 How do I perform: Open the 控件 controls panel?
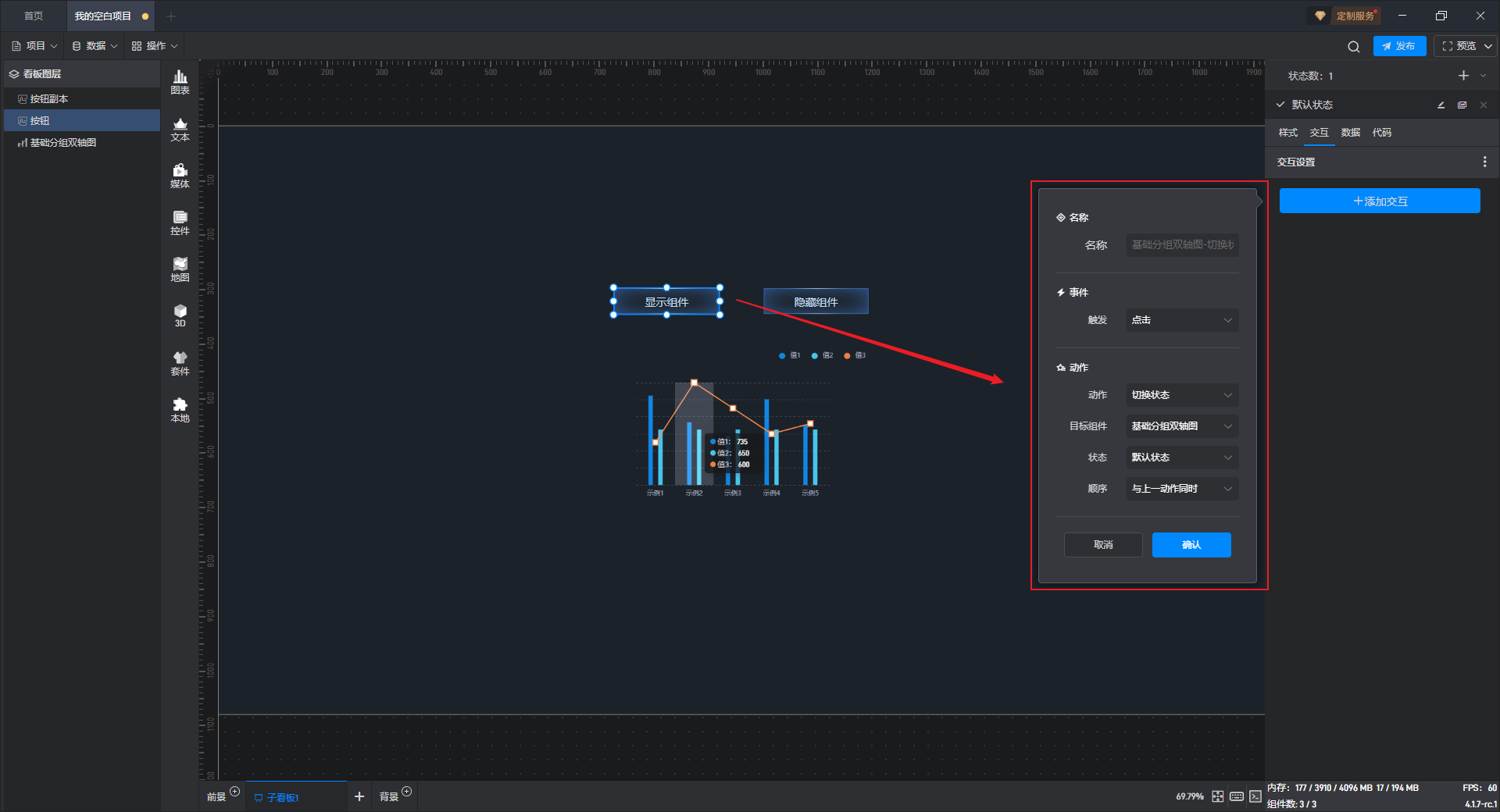pyautogui.click(x=180, y=223)
